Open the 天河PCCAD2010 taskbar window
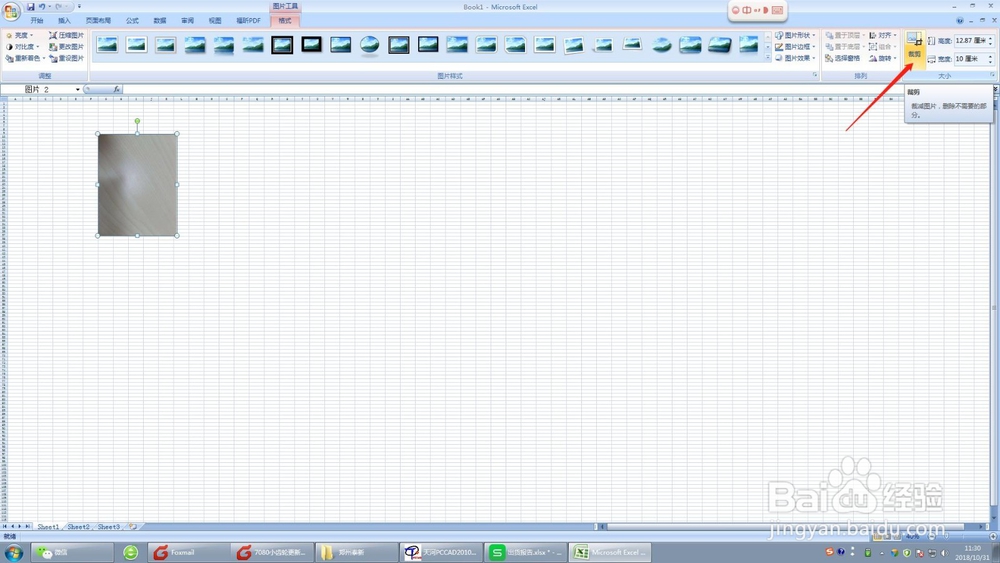 tap(440, 552)
